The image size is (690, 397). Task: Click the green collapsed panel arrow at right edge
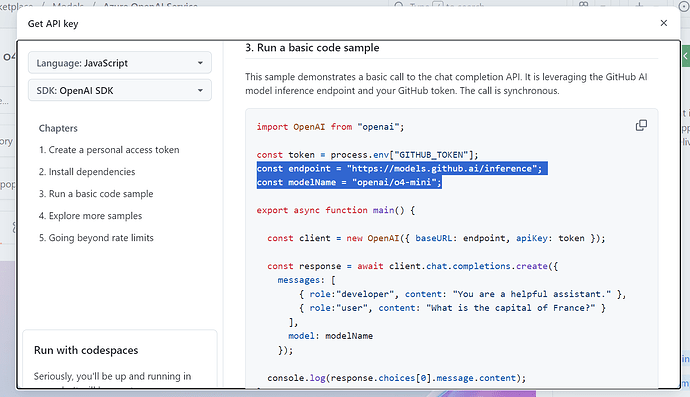pos(686,56)
